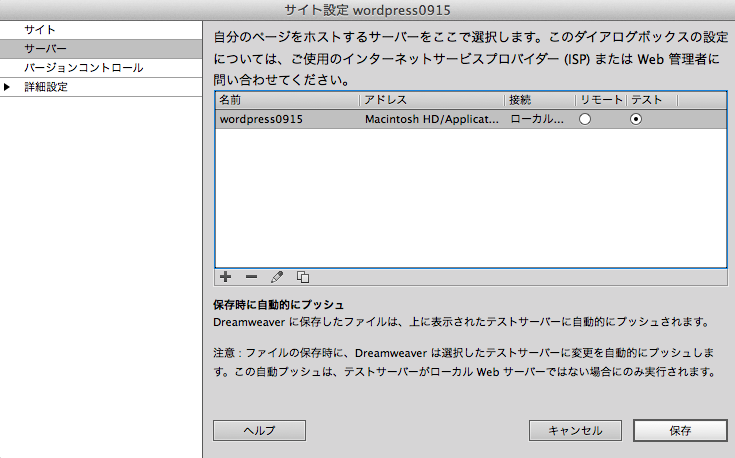Viewport: 735px width, 458px height.
Task: Click 名前 column header
Action: click(x=287, y=100)
